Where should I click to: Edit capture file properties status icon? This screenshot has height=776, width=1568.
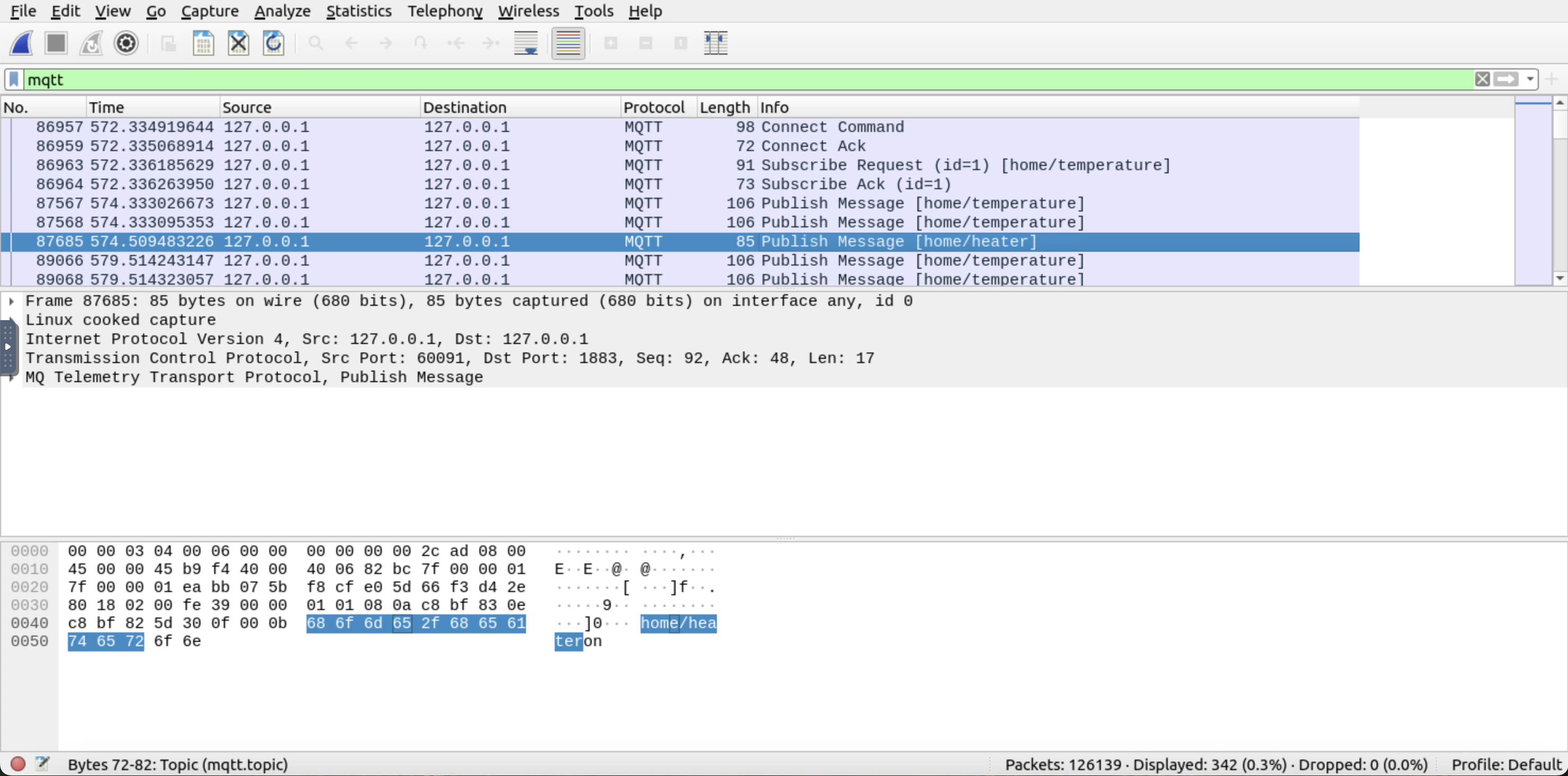(42, 764)
